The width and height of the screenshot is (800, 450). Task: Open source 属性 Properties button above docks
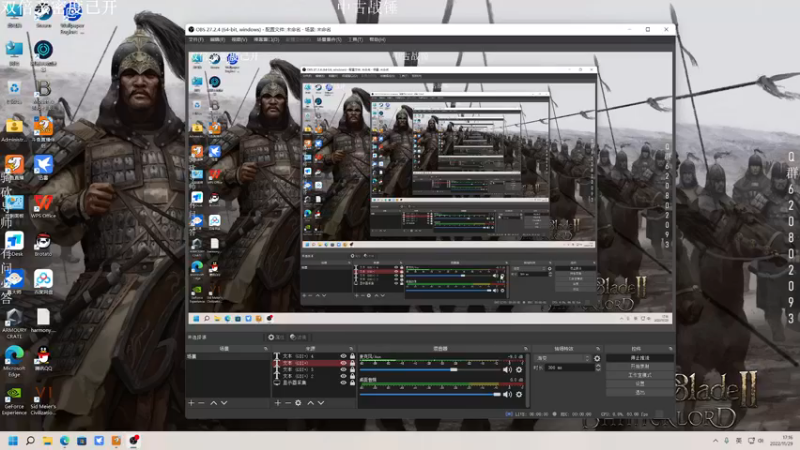(277, 337)
